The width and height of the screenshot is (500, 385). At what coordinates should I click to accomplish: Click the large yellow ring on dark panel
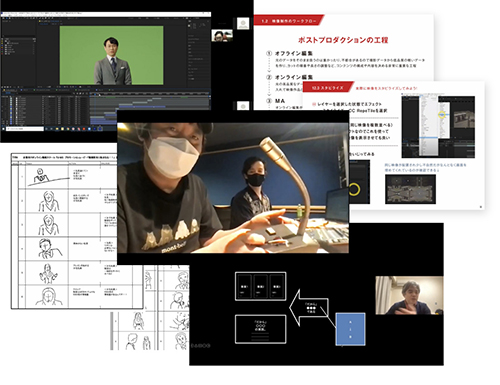point(354,190)
